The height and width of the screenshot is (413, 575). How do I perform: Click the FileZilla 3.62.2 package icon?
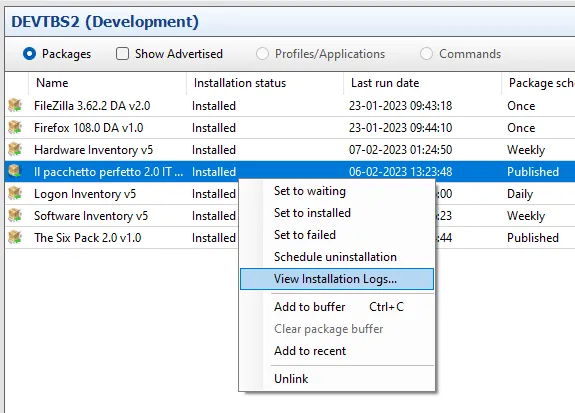point(15,105)
